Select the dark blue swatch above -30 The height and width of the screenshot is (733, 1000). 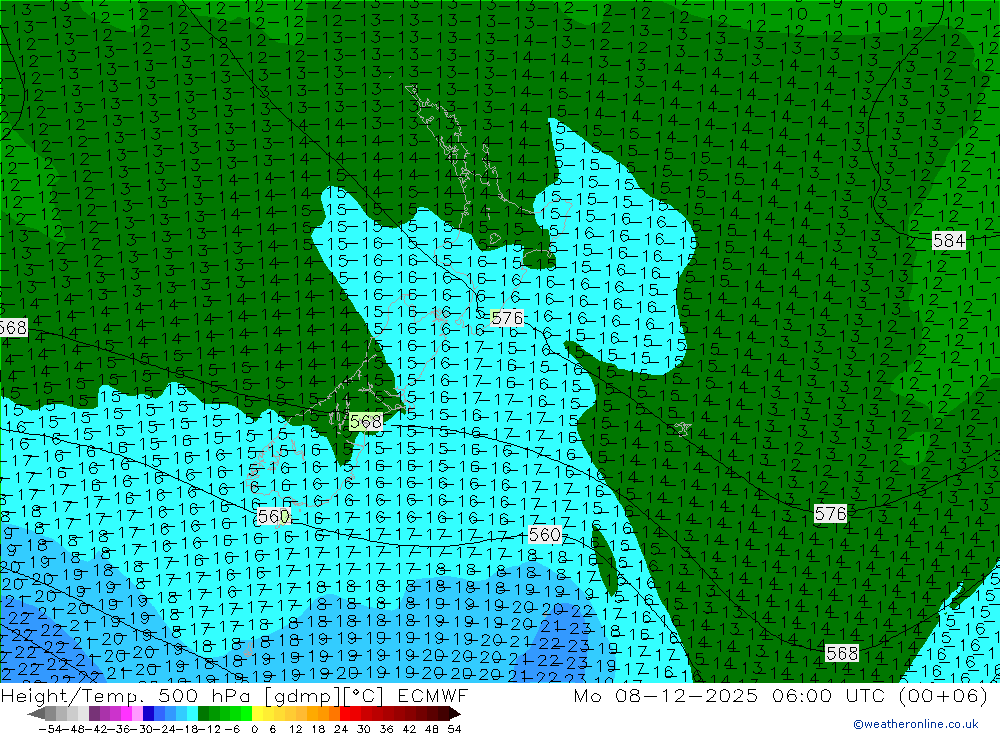point(148,714)
